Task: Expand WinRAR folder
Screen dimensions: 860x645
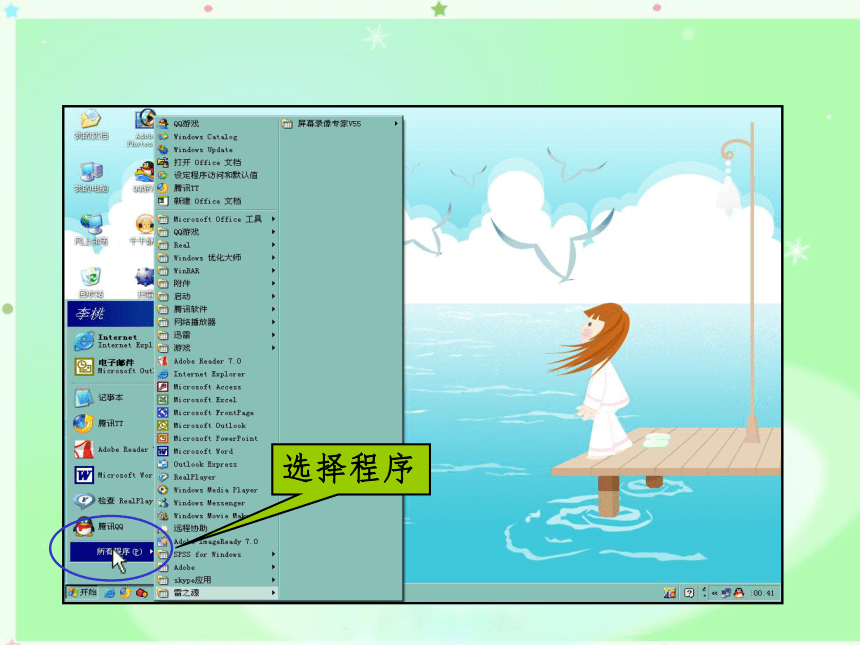Action: coord(217,270)
